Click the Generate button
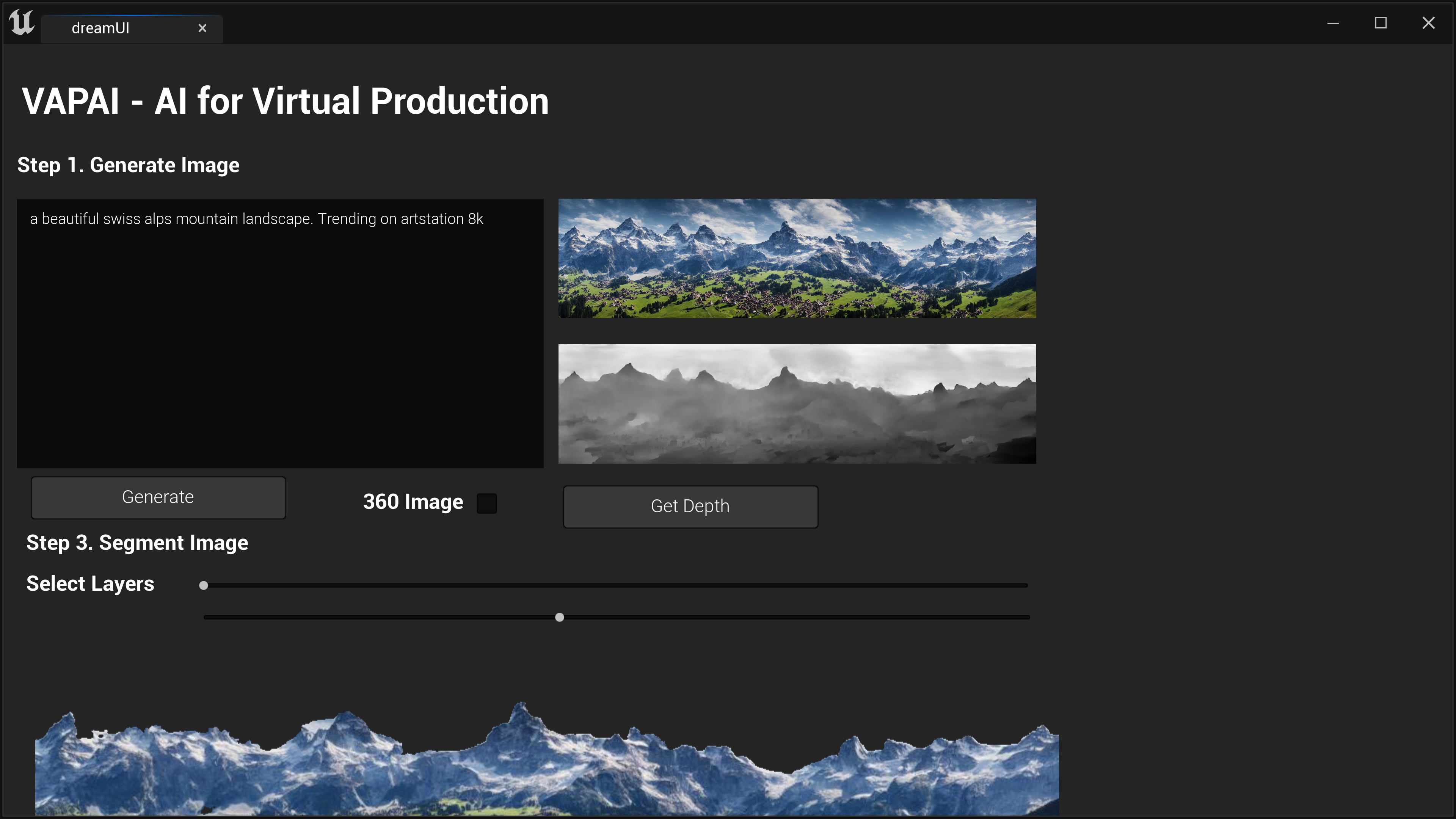1456x819 pixels. [x=158, y=497]
